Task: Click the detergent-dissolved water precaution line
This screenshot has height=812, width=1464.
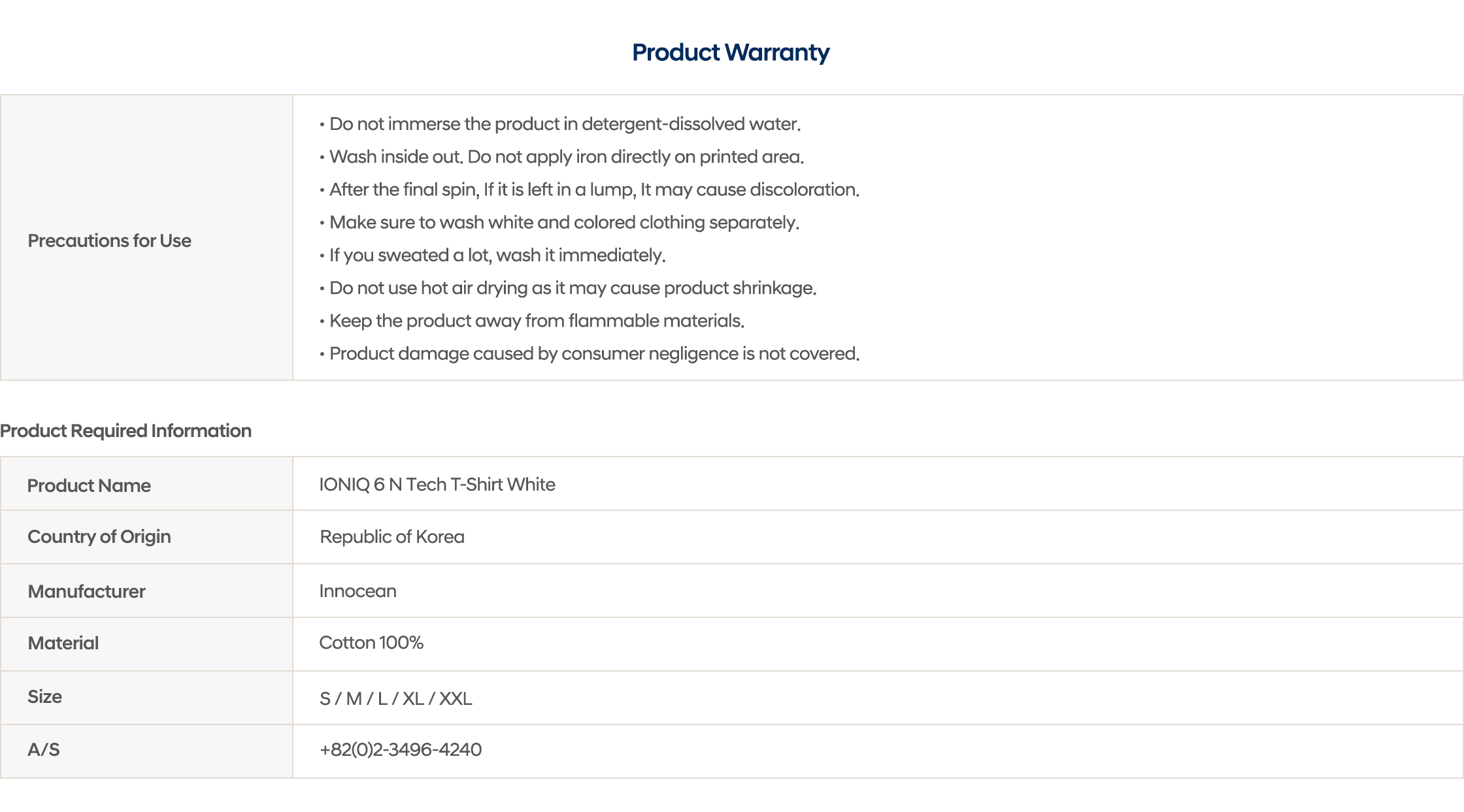Action: click(565, 124)
